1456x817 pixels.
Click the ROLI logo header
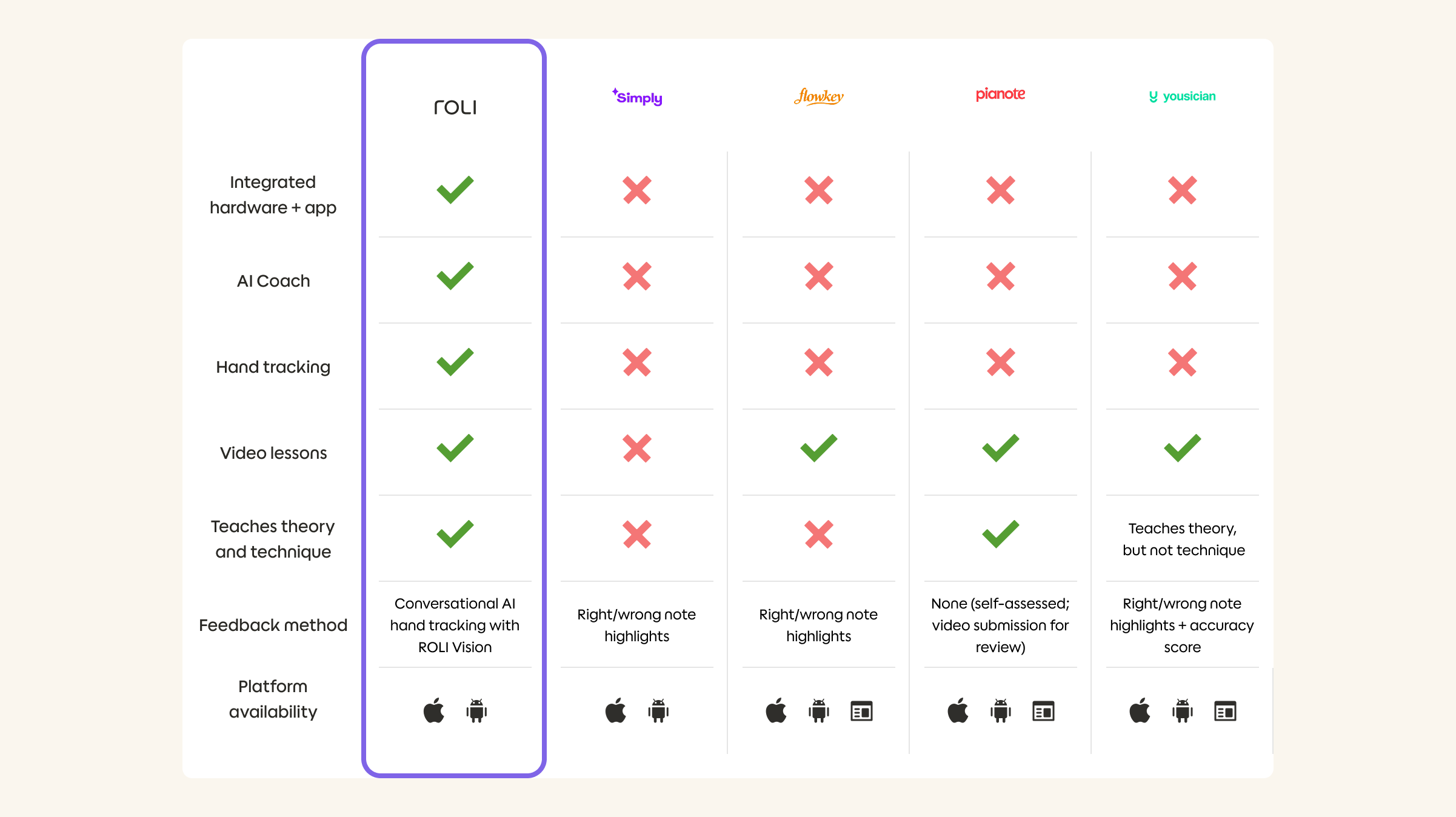455,107
